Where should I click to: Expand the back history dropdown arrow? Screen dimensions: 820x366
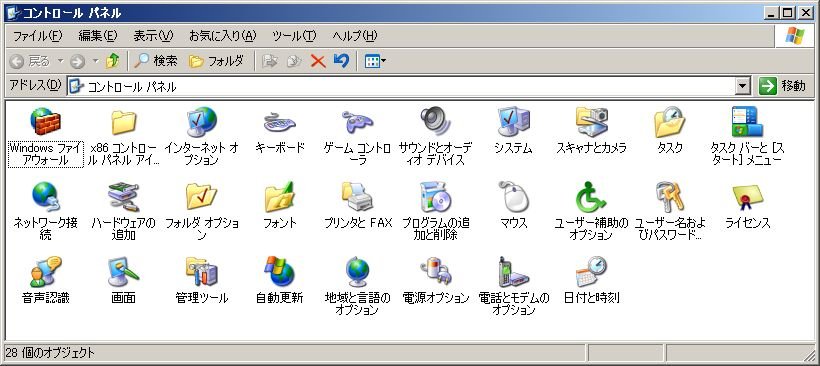60,62
